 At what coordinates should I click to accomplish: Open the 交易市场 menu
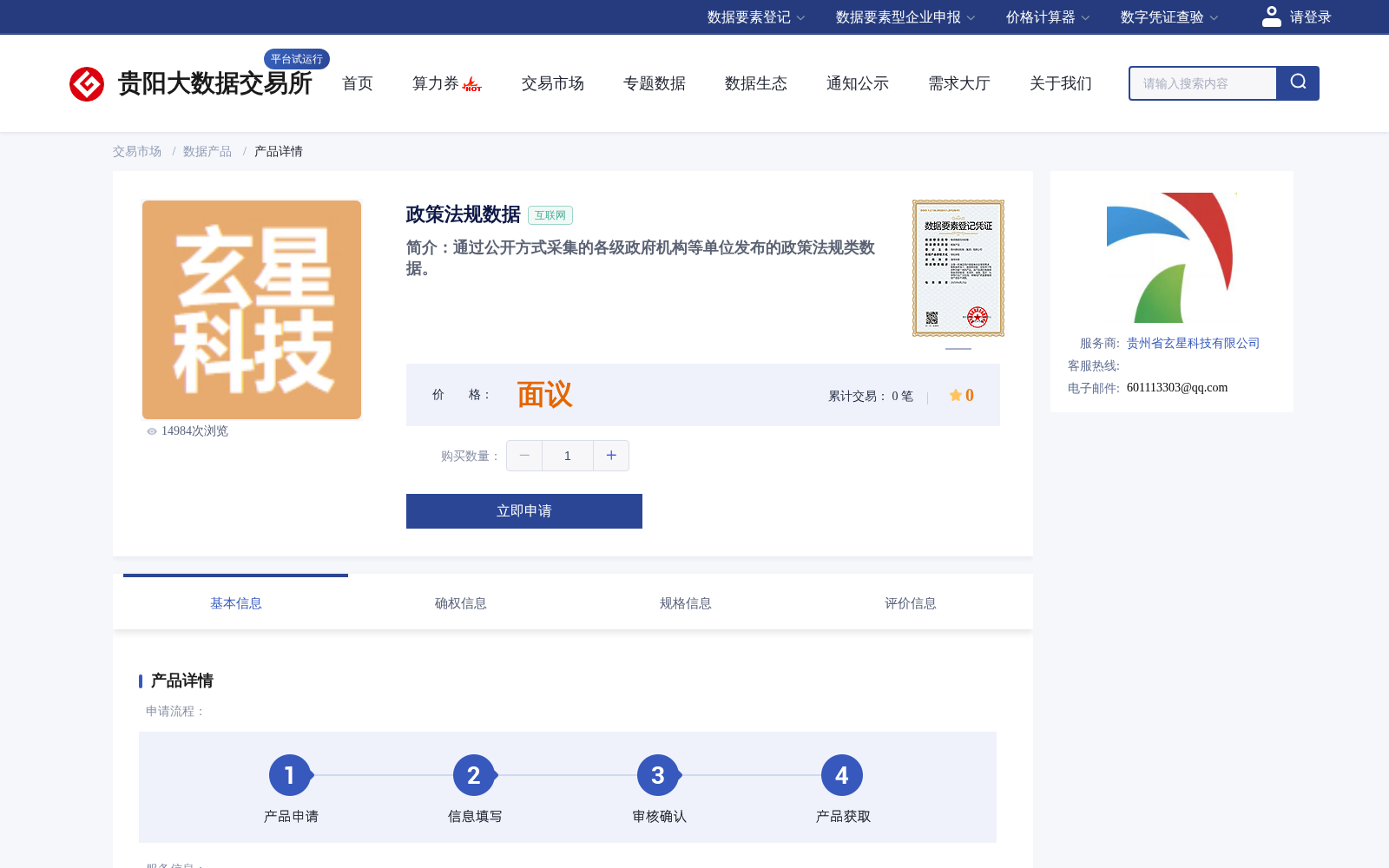(x=553, y=83)
